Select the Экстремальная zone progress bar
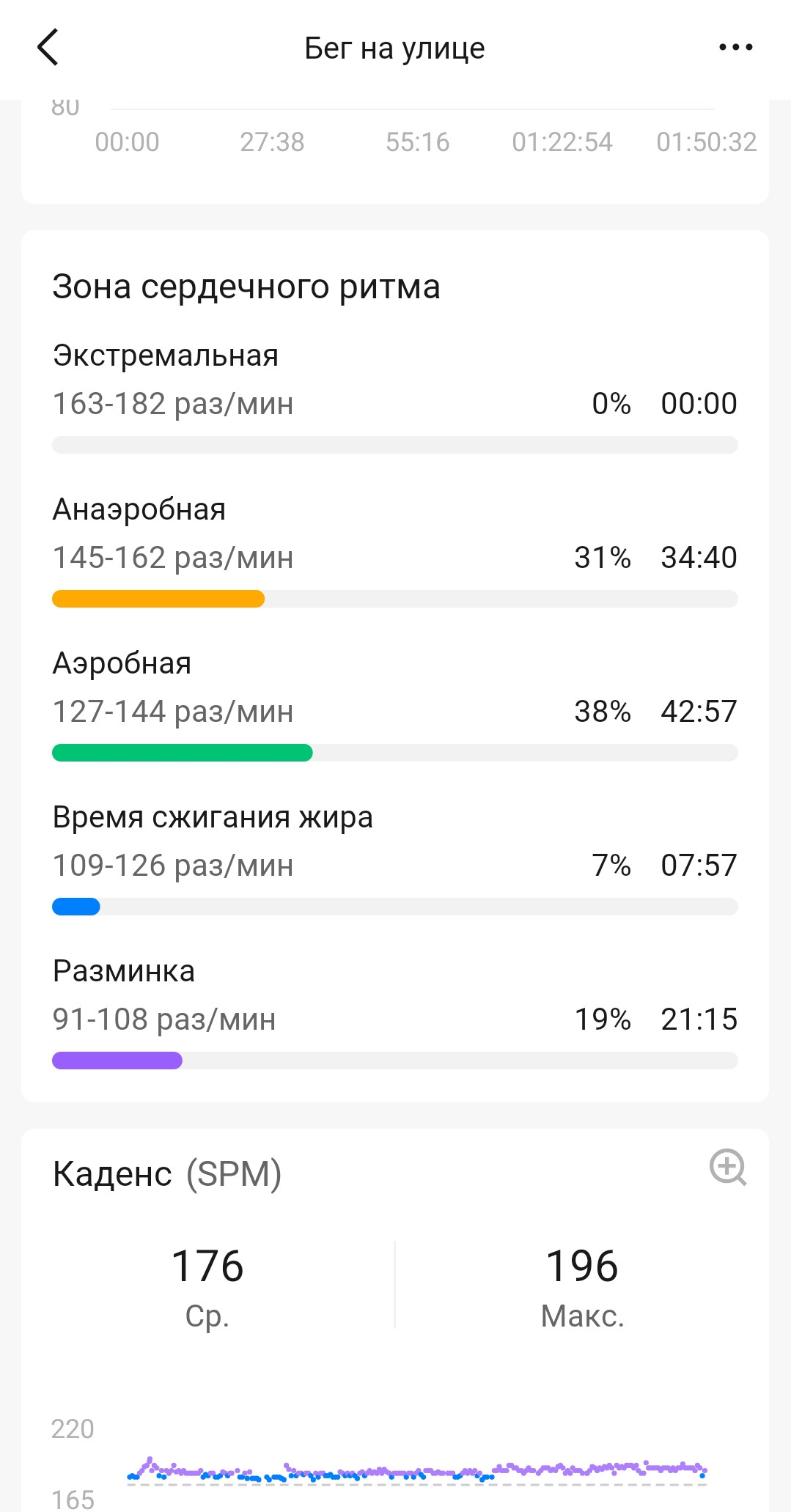 point(394,445)
